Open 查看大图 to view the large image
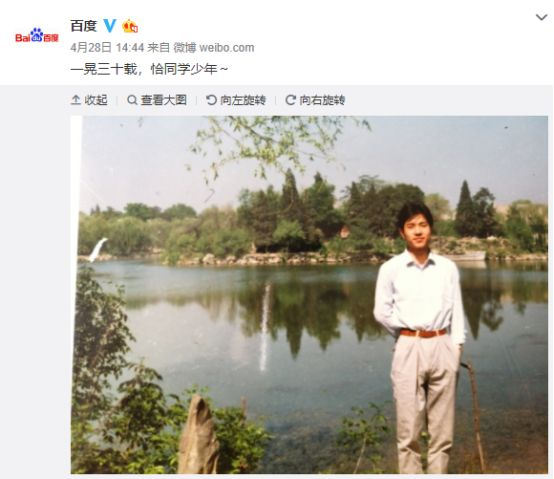 pyautogui.click(x=157, y=100)
